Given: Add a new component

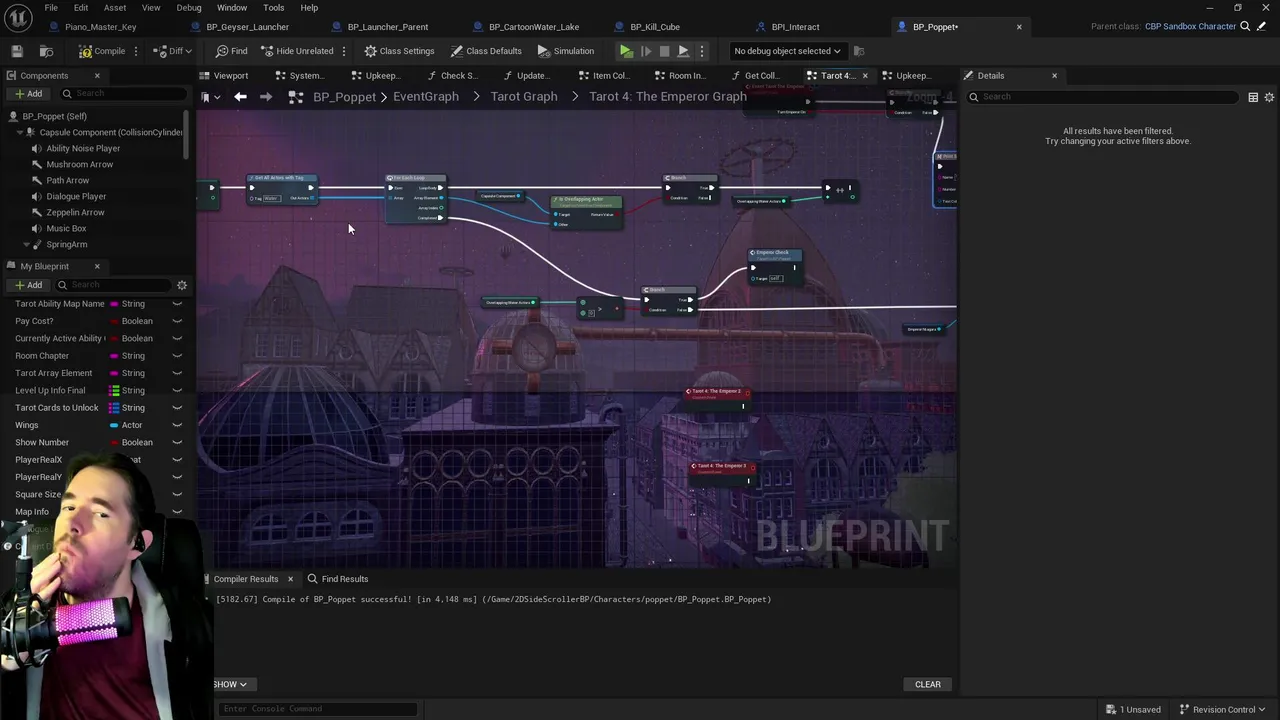Looking at the screenshot, I should (28, 94).
